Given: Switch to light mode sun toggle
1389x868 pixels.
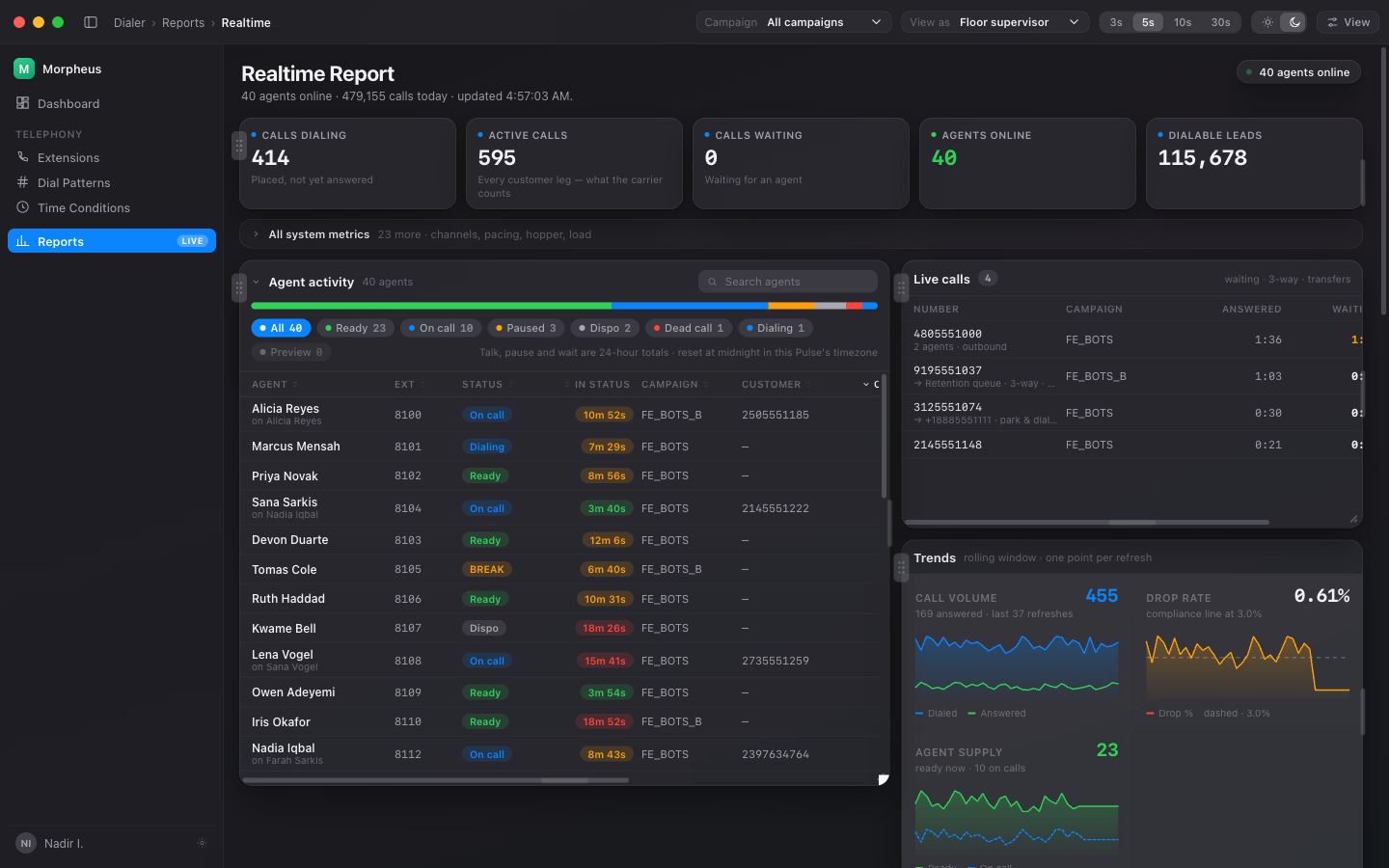Looking at the screenshot, I should click(x=1267, y=22).
